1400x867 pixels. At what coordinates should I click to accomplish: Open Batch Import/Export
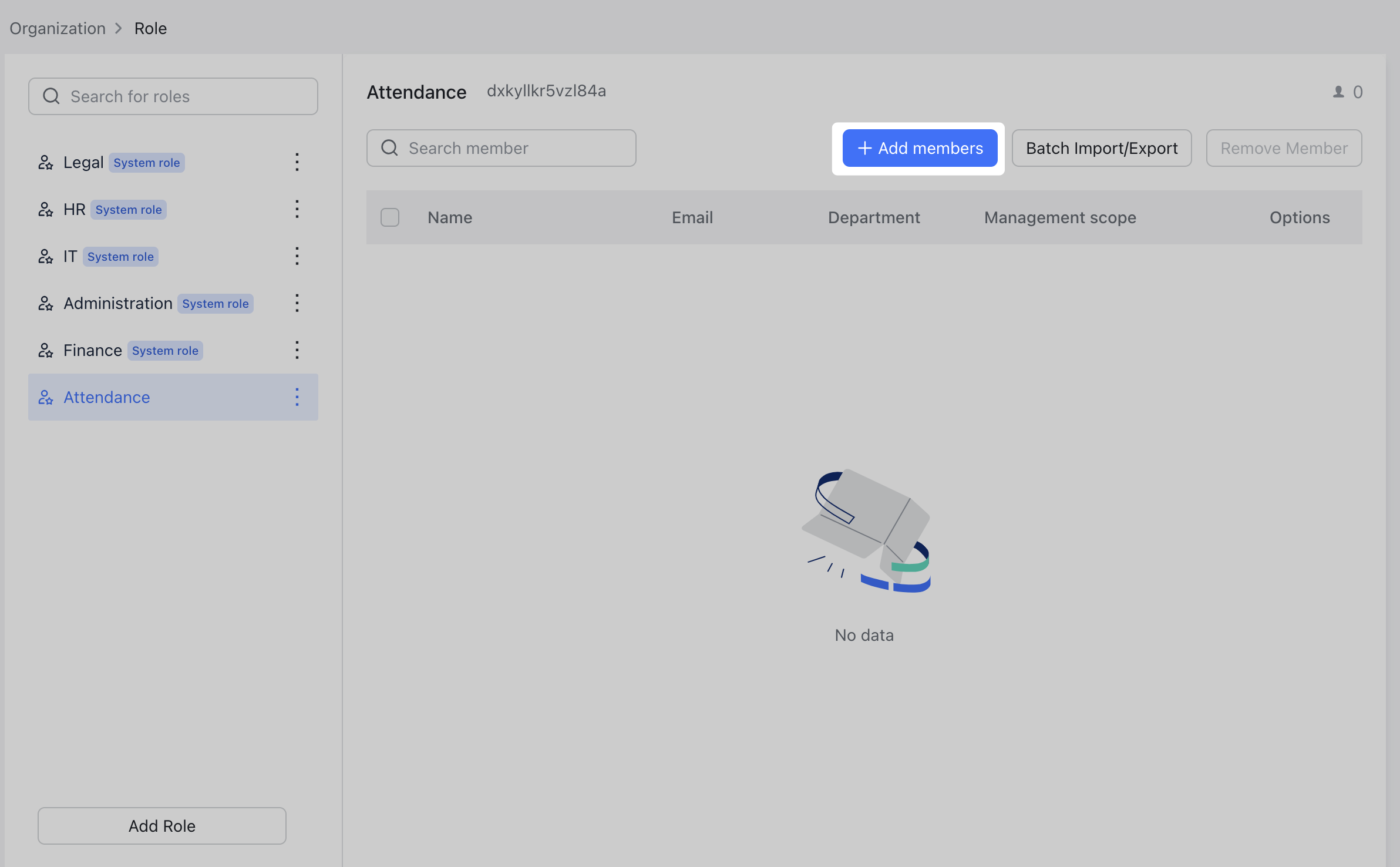(x=1102, y=148)
